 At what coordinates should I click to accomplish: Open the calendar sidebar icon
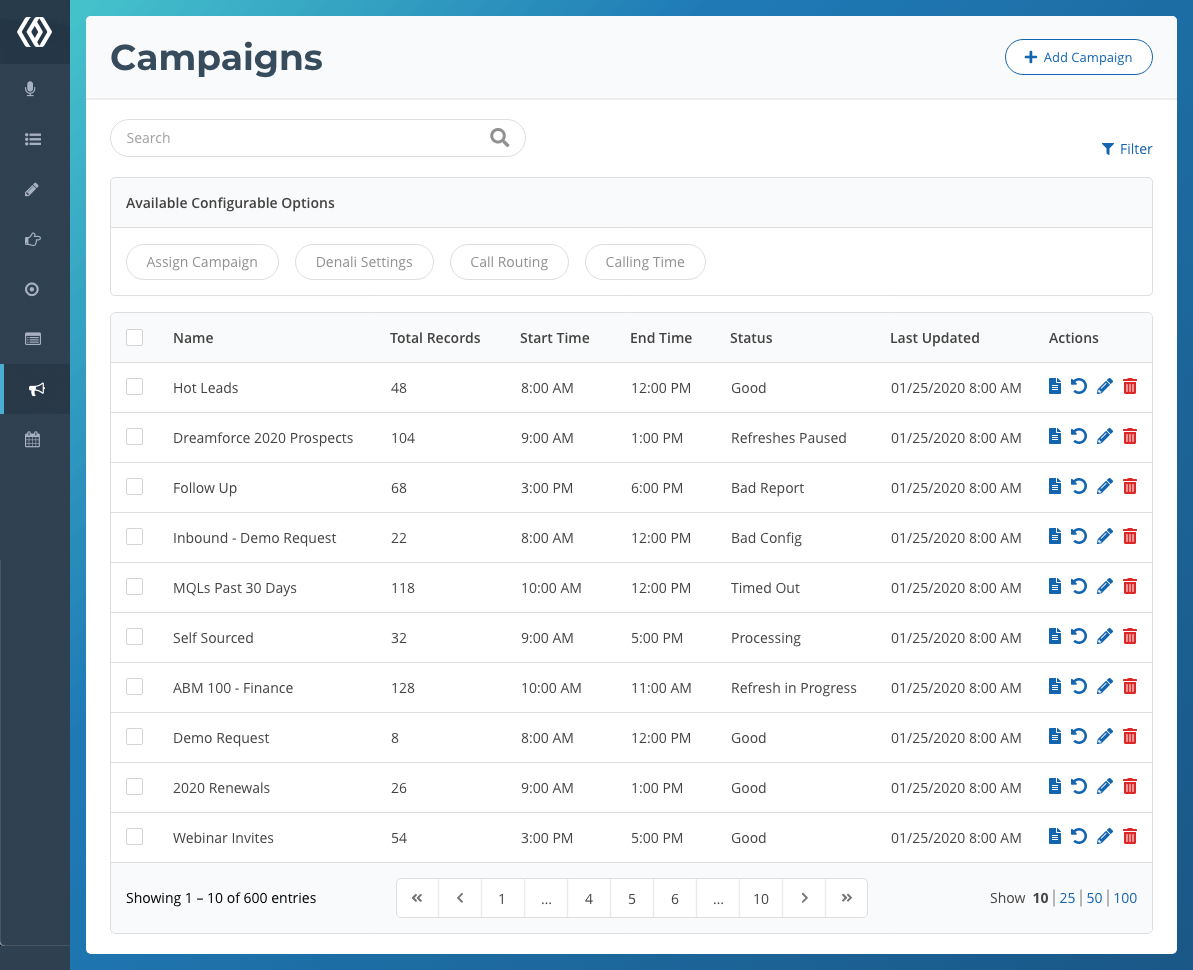tap(33, 439)
